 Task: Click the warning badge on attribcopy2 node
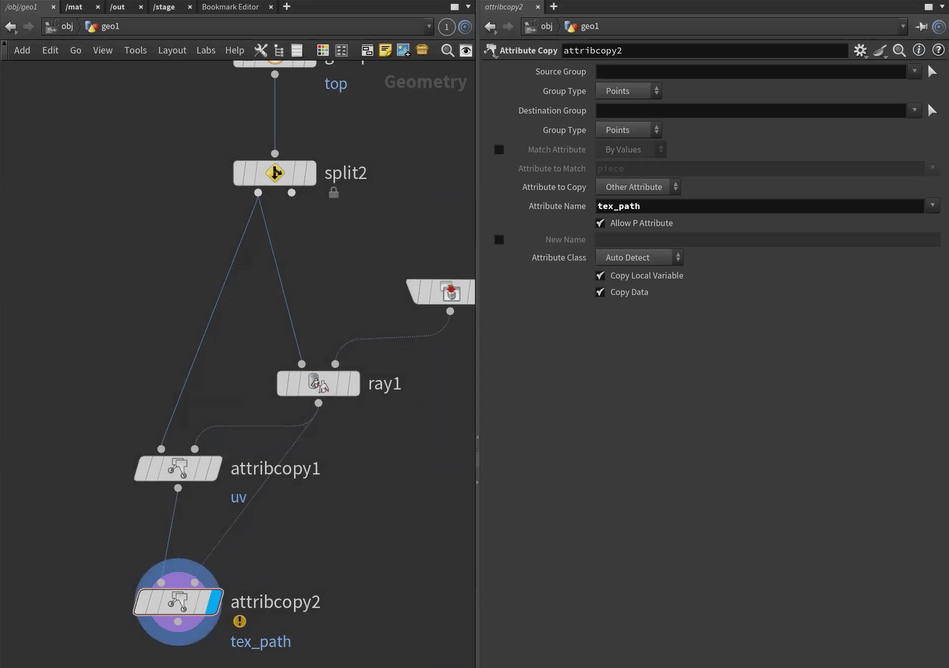[239, 621]
